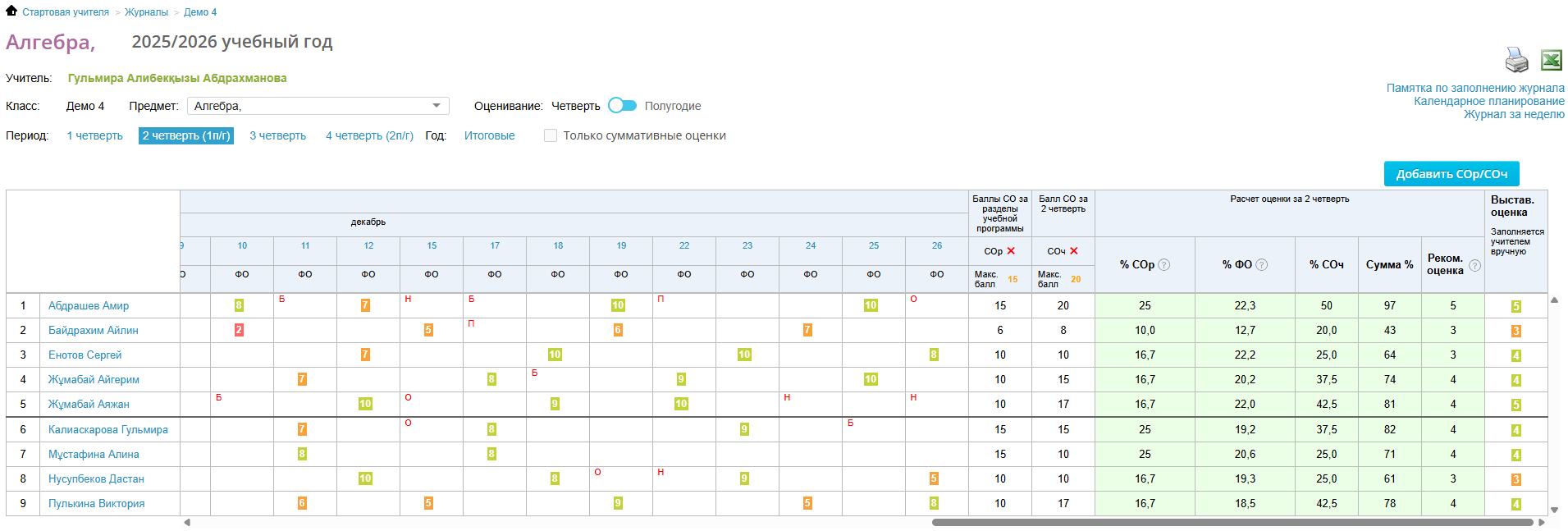Viewport: 1568px width, 531px height.
Task: Click the home icon in breadcrumb
Action: pyautogui.click(x=11, y=11)
